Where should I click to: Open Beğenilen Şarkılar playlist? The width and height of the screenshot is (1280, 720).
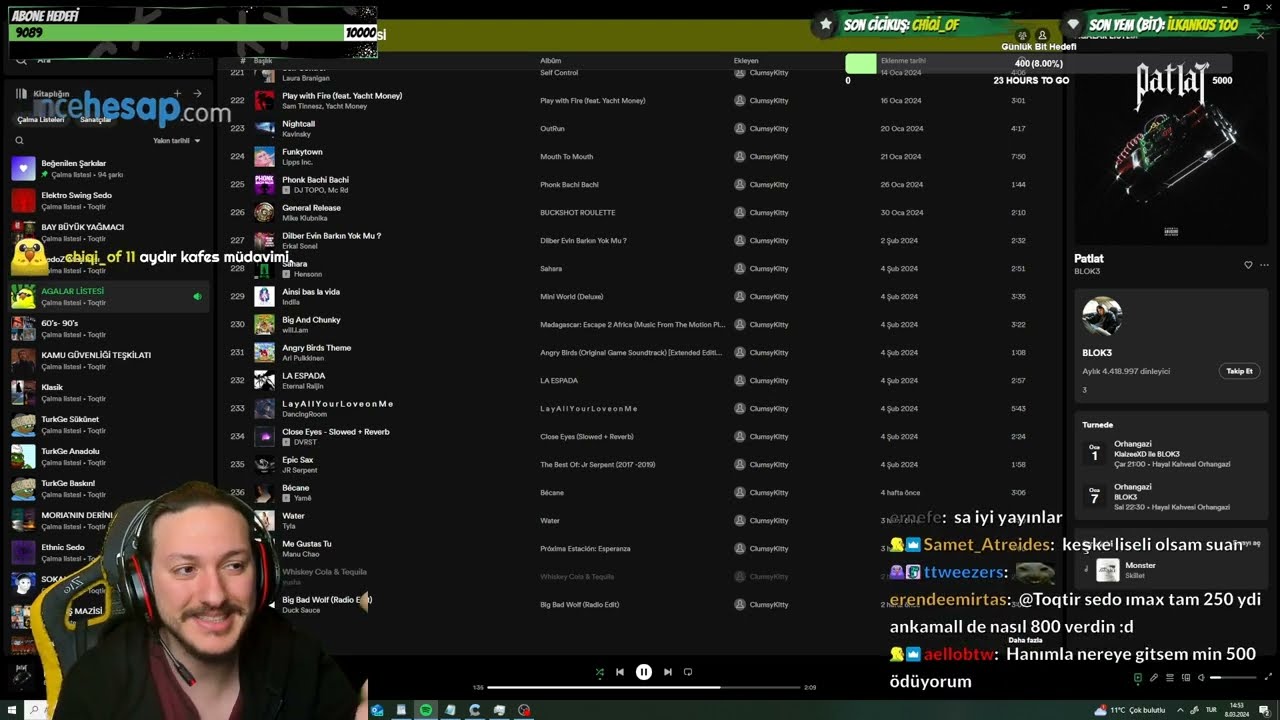(x=110, y=168)
